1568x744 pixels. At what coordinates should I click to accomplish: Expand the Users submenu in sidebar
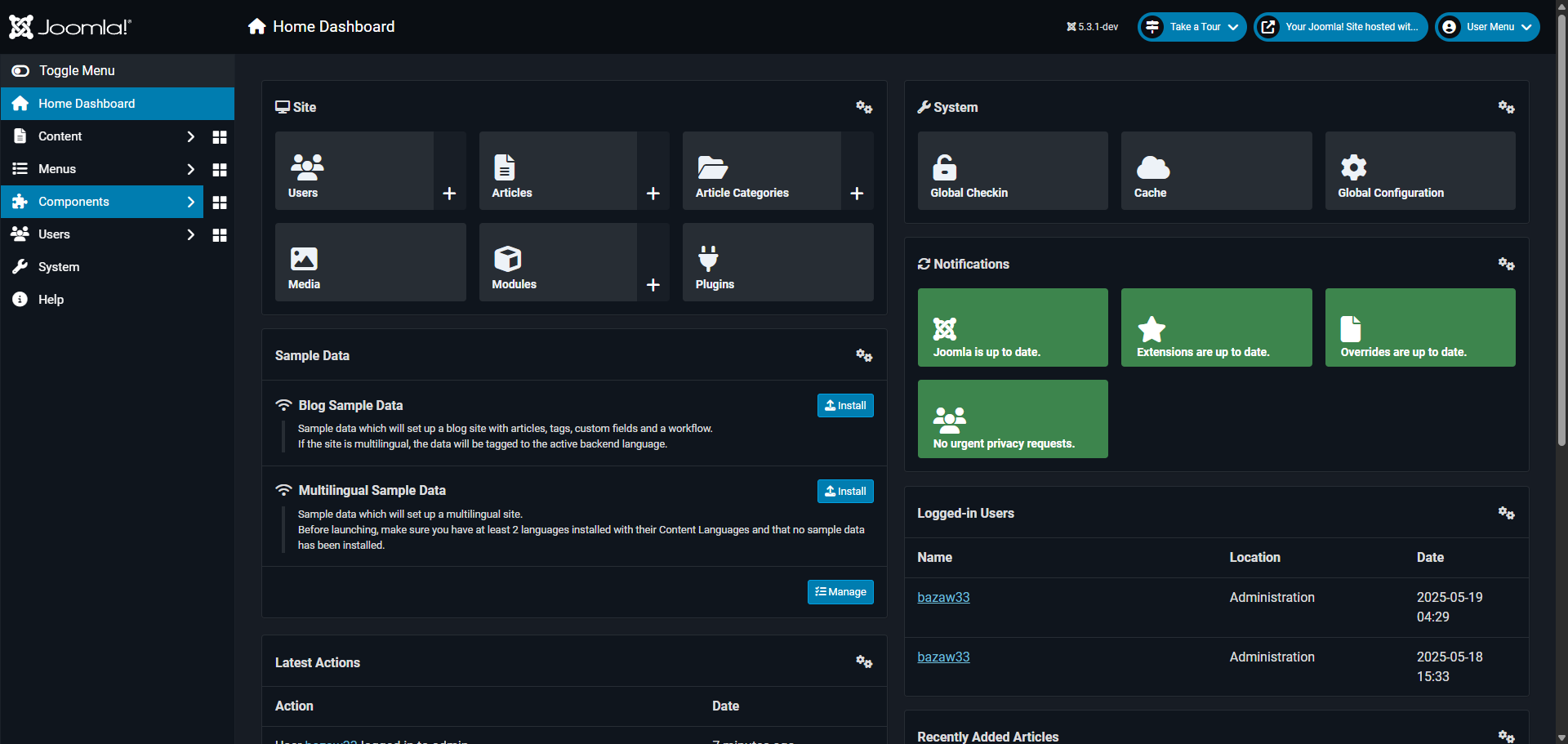click(190, 234)
